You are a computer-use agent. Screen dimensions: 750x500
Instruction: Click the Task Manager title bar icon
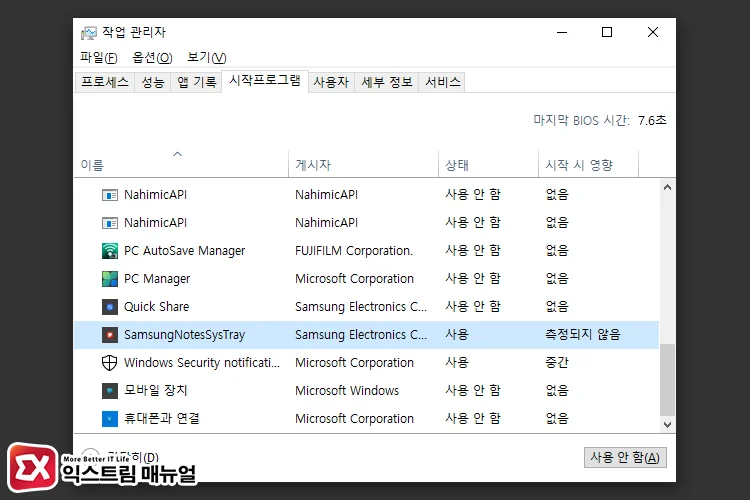pyautogui.click(x=88, y=33)
